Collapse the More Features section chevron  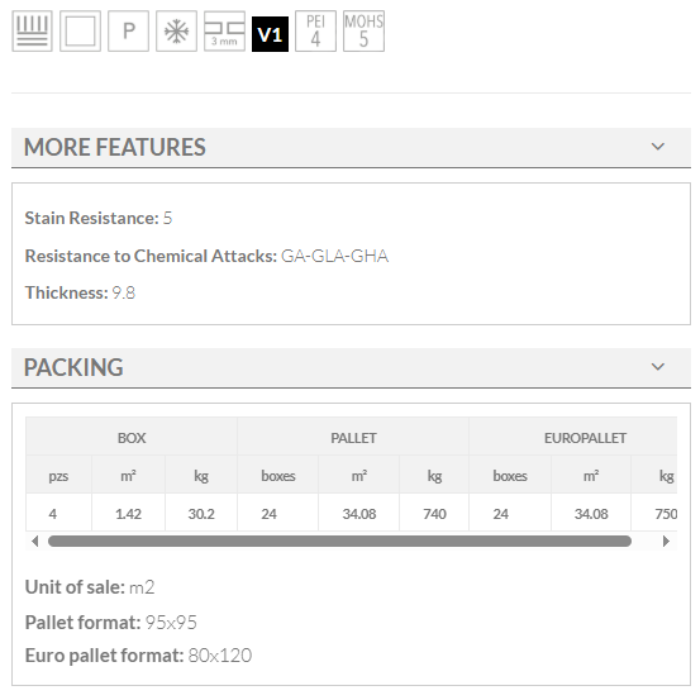(658, 147)
